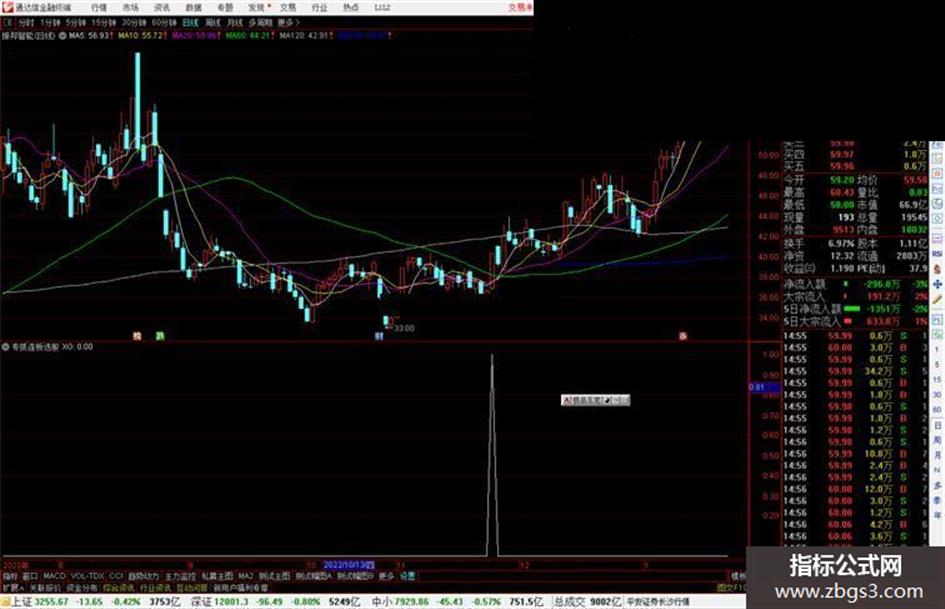
Task: Select the MACD indicator tab
Action: click(x=54, y=576)
